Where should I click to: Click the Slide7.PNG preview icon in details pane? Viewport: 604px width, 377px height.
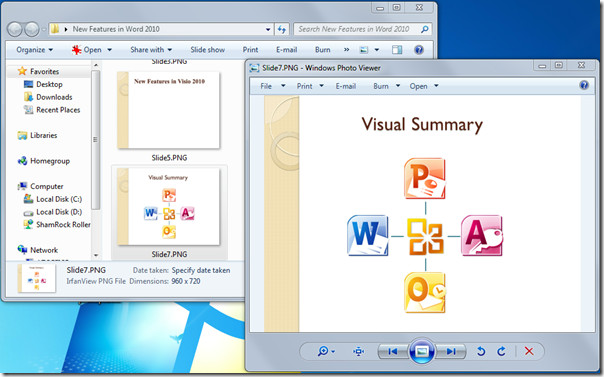click(x=37, y=278)
